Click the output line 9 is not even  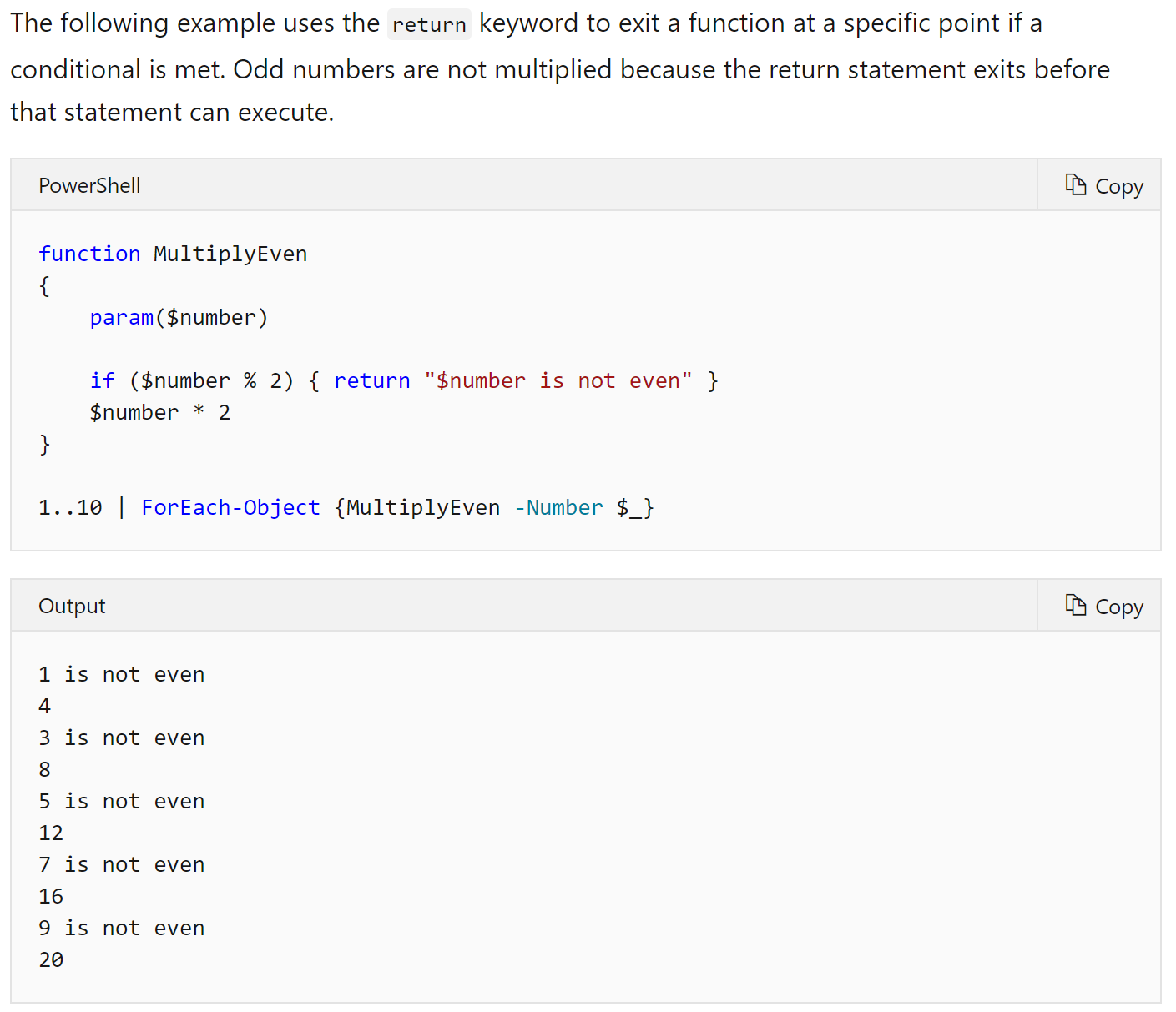click(x=121, y=927)
